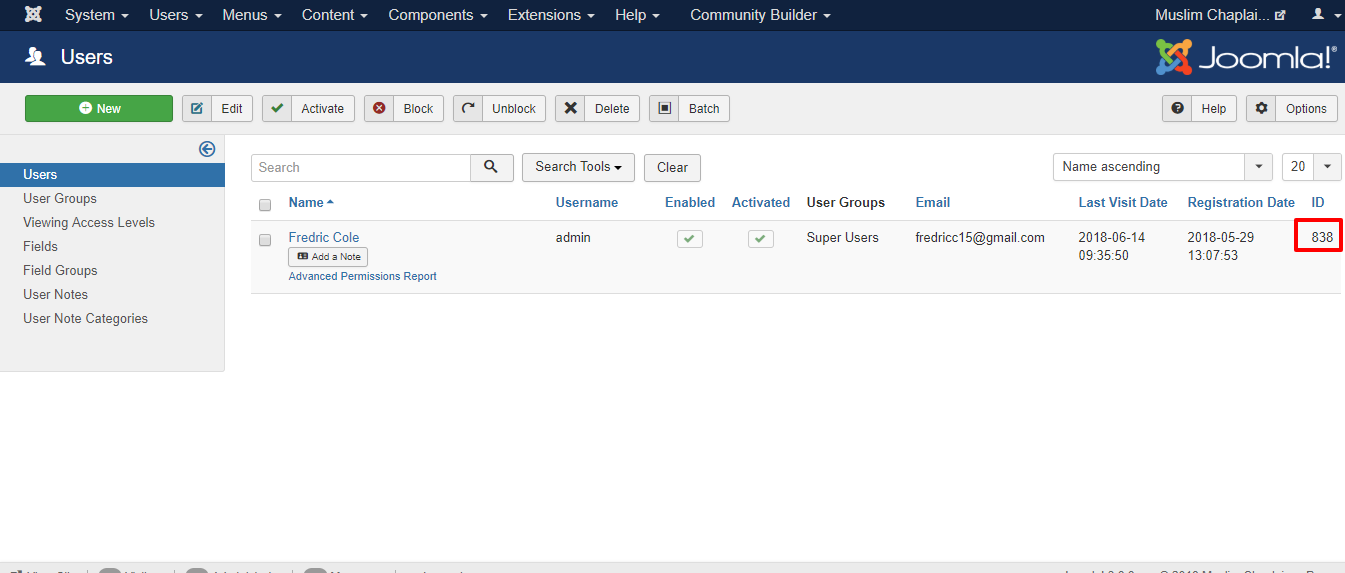Image resolution: width=1345 pixels, height=573 pixels.
Task: Click the Activate toolbar button
Action: [x=308, y=109]
